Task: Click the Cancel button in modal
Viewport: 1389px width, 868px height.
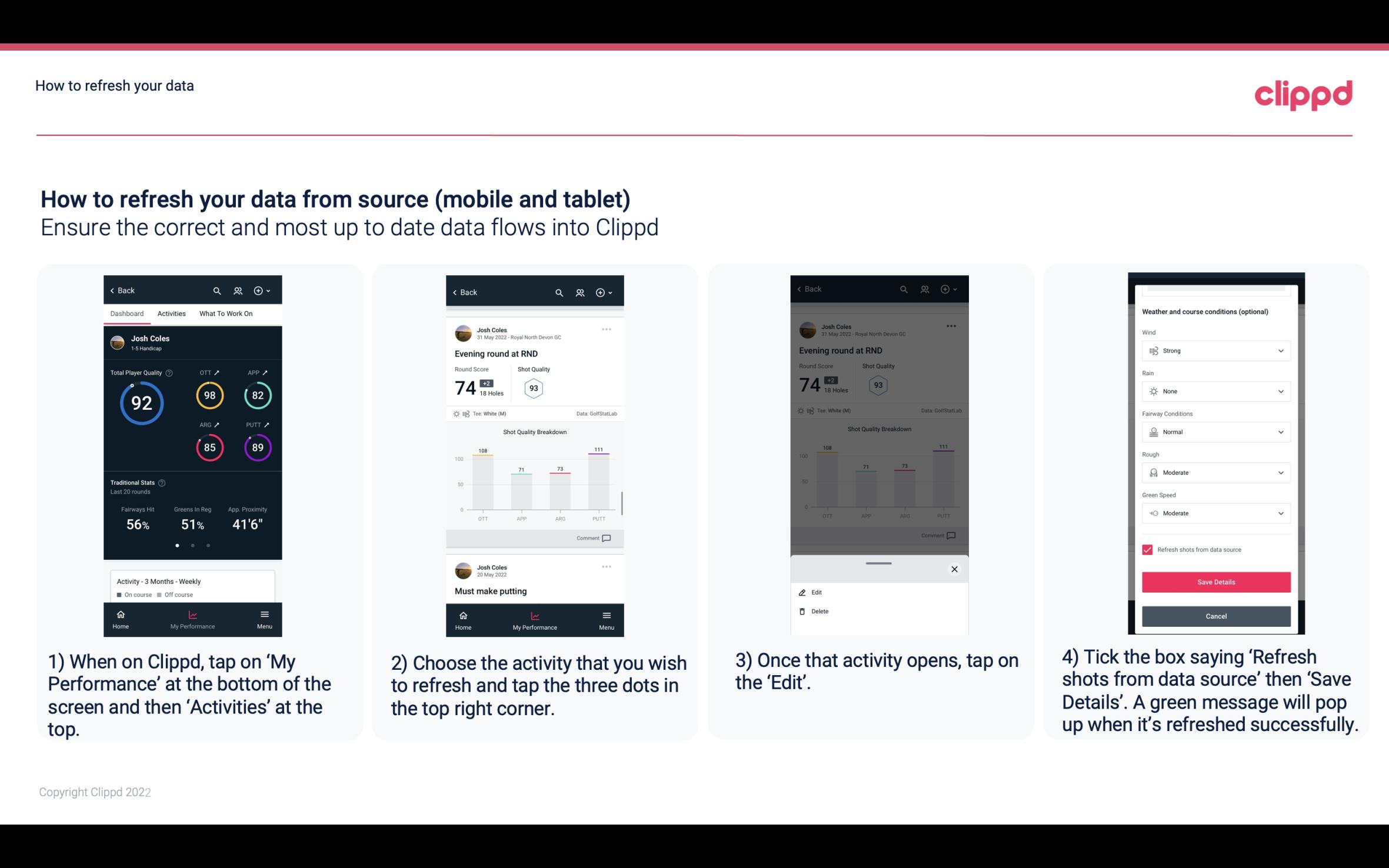Action: [x=1216, y=615]
